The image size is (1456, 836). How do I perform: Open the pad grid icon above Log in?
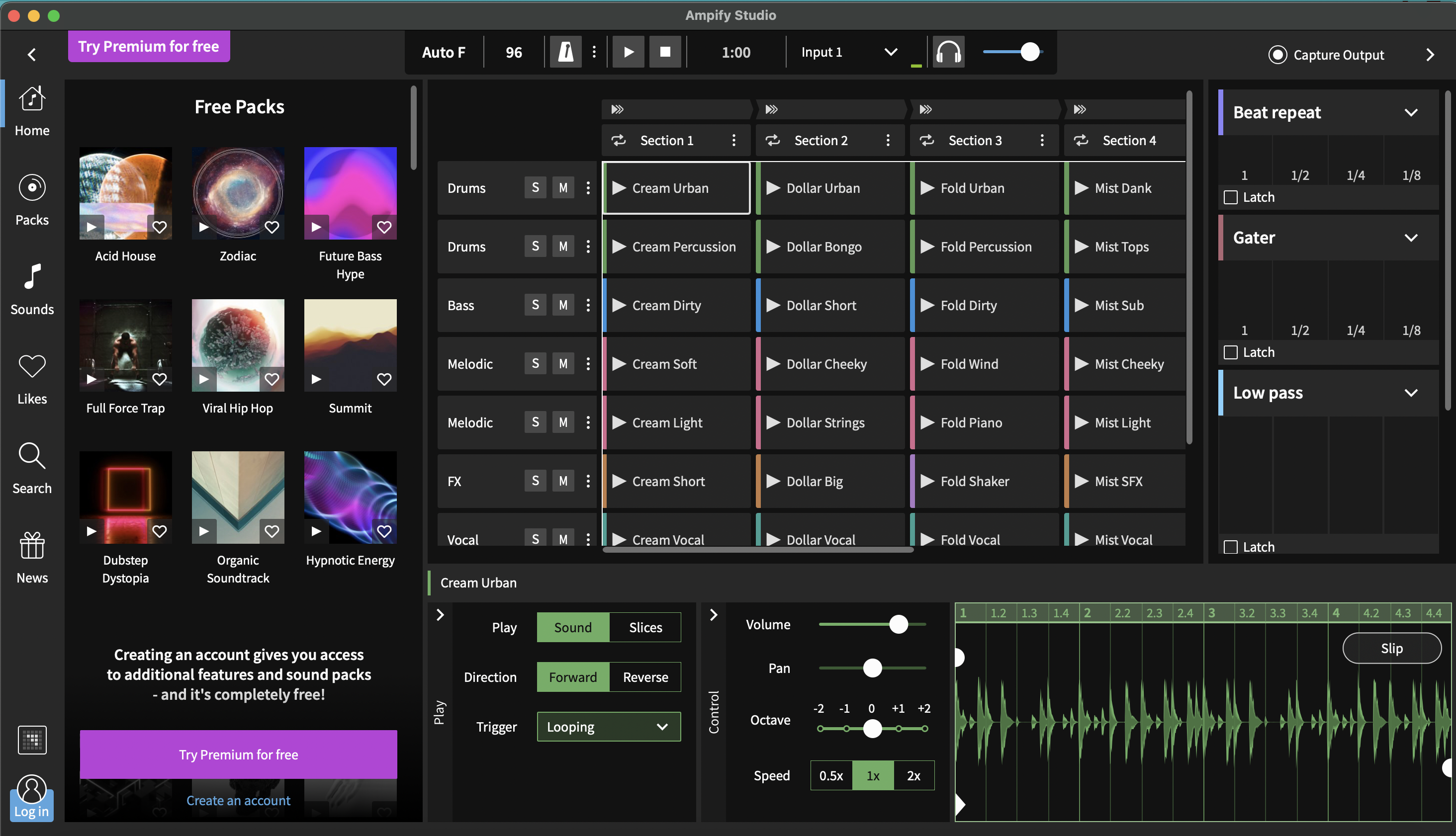click(x=32, y=740)
